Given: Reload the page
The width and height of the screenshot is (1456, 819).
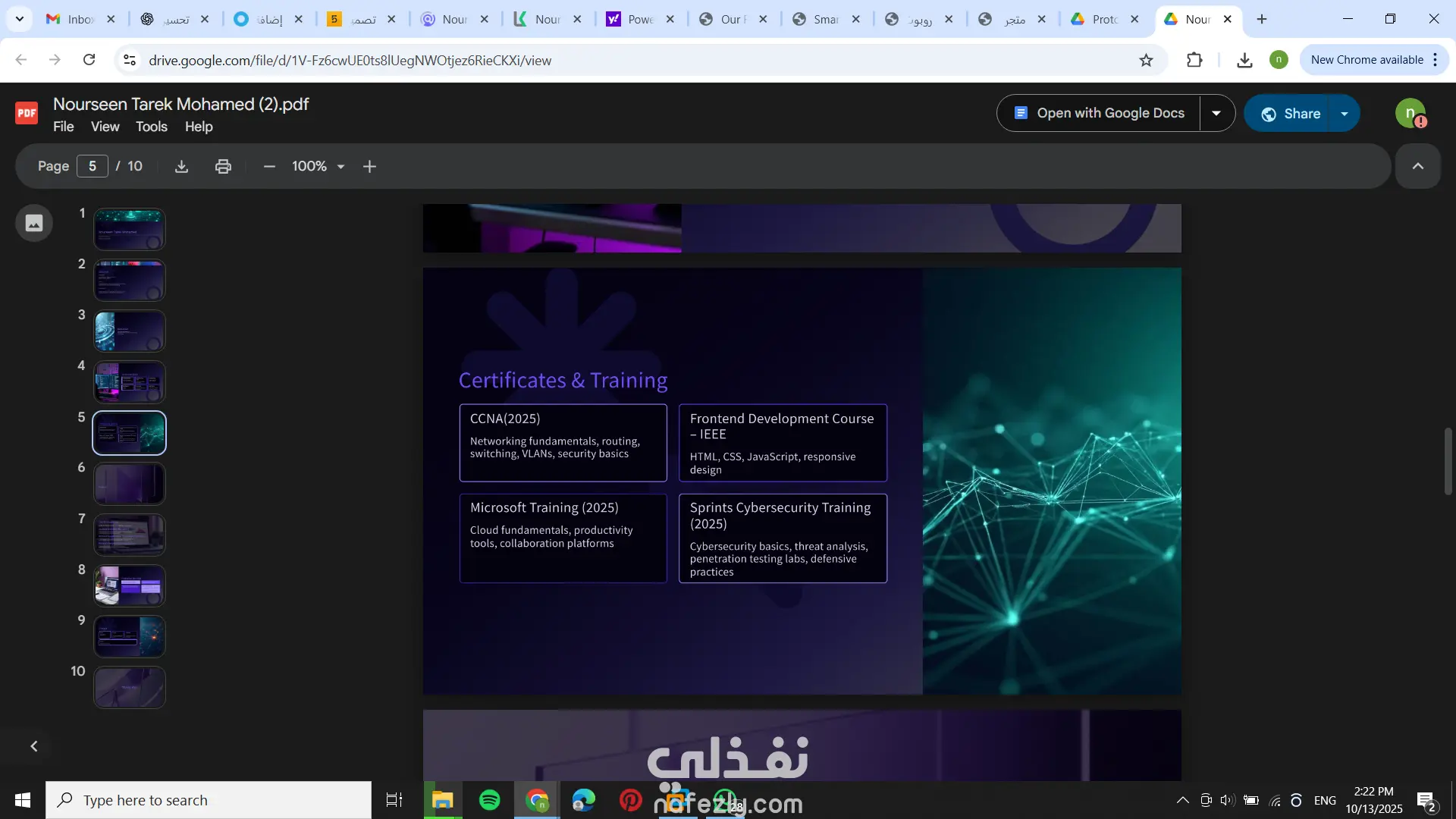Looking at the screenshot, I should coord(89,60).
